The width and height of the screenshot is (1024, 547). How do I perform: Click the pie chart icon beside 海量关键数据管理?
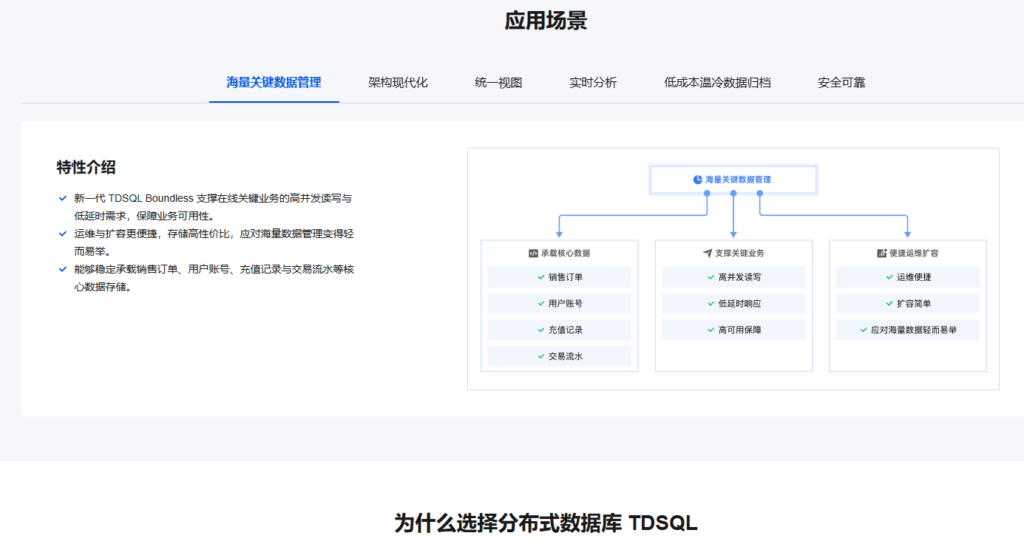(x=697, y=180)
